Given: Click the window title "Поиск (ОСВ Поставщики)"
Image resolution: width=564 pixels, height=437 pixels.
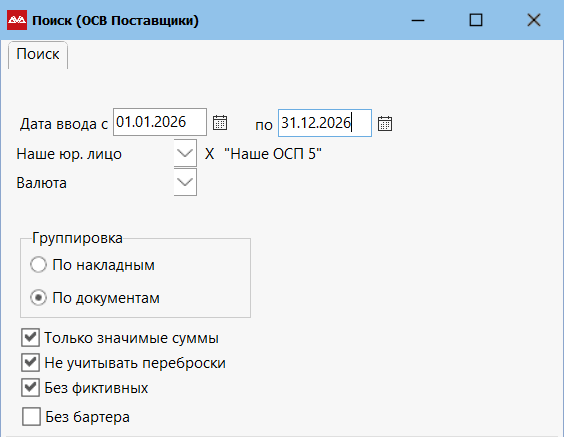Looking at the screenshot, I should point(115,21).
